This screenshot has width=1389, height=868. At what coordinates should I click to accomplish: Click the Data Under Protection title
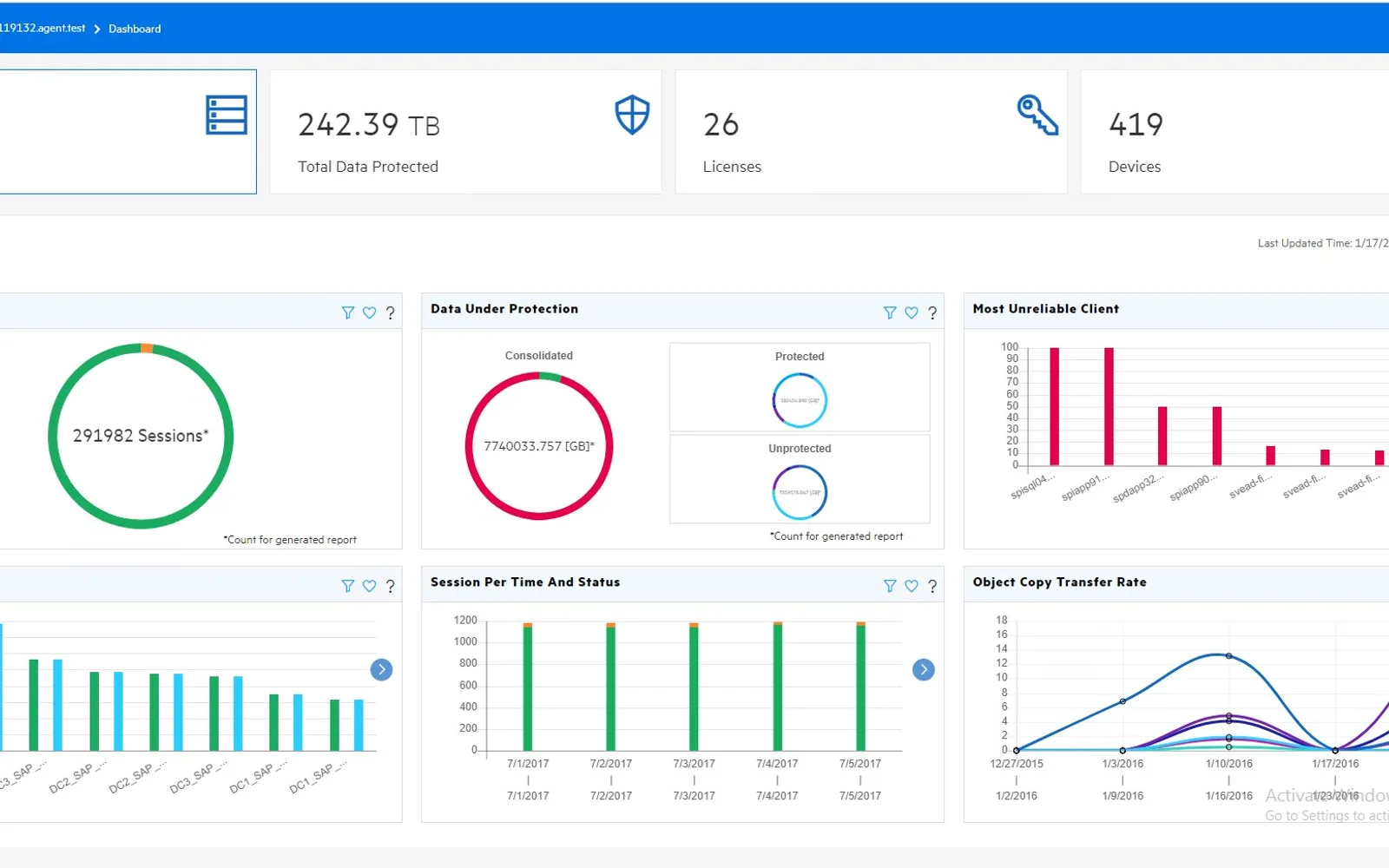(x=504, y=309)
